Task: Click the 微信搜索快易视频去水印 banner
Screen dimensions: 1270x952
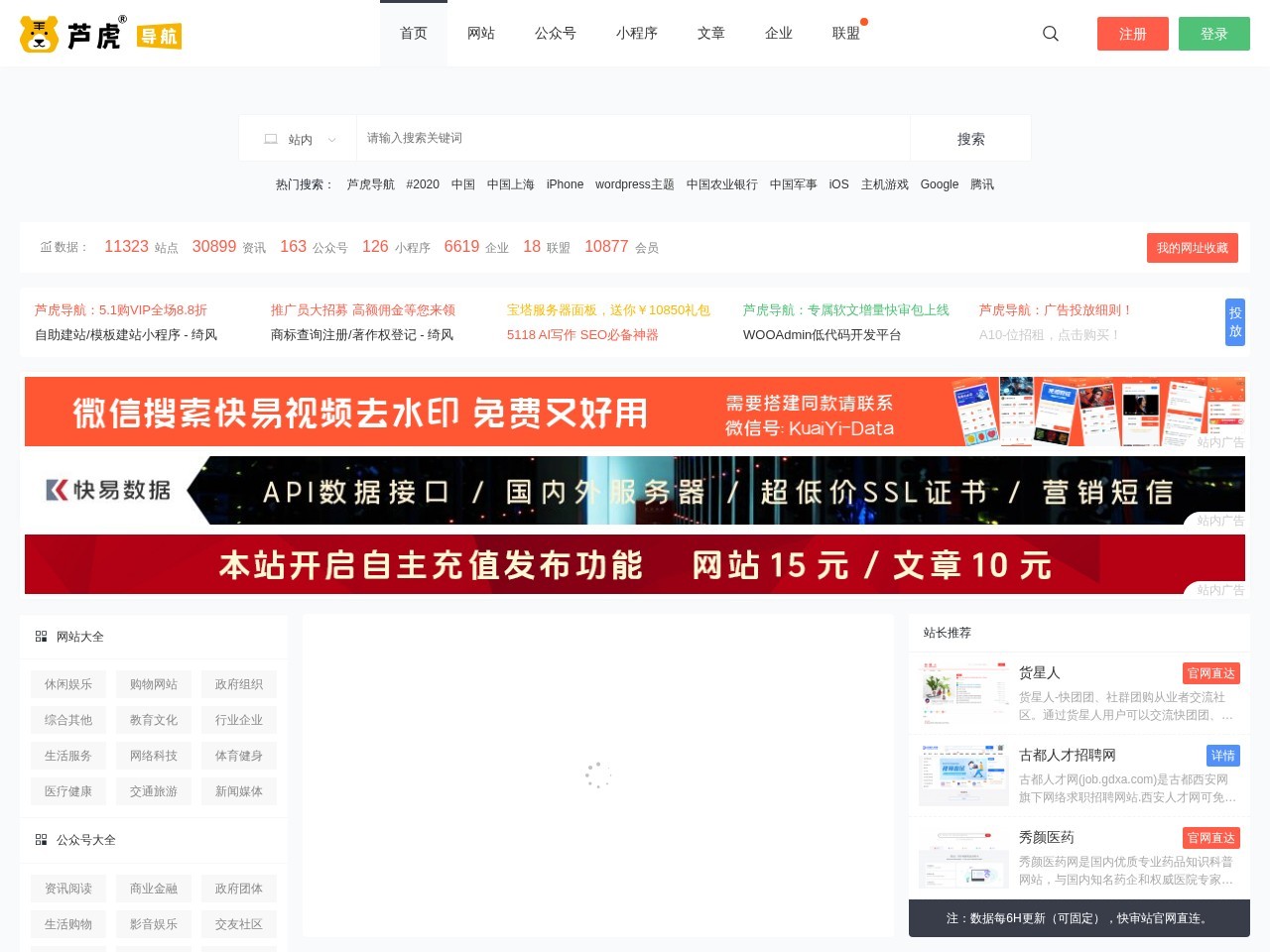Action: 635,412
